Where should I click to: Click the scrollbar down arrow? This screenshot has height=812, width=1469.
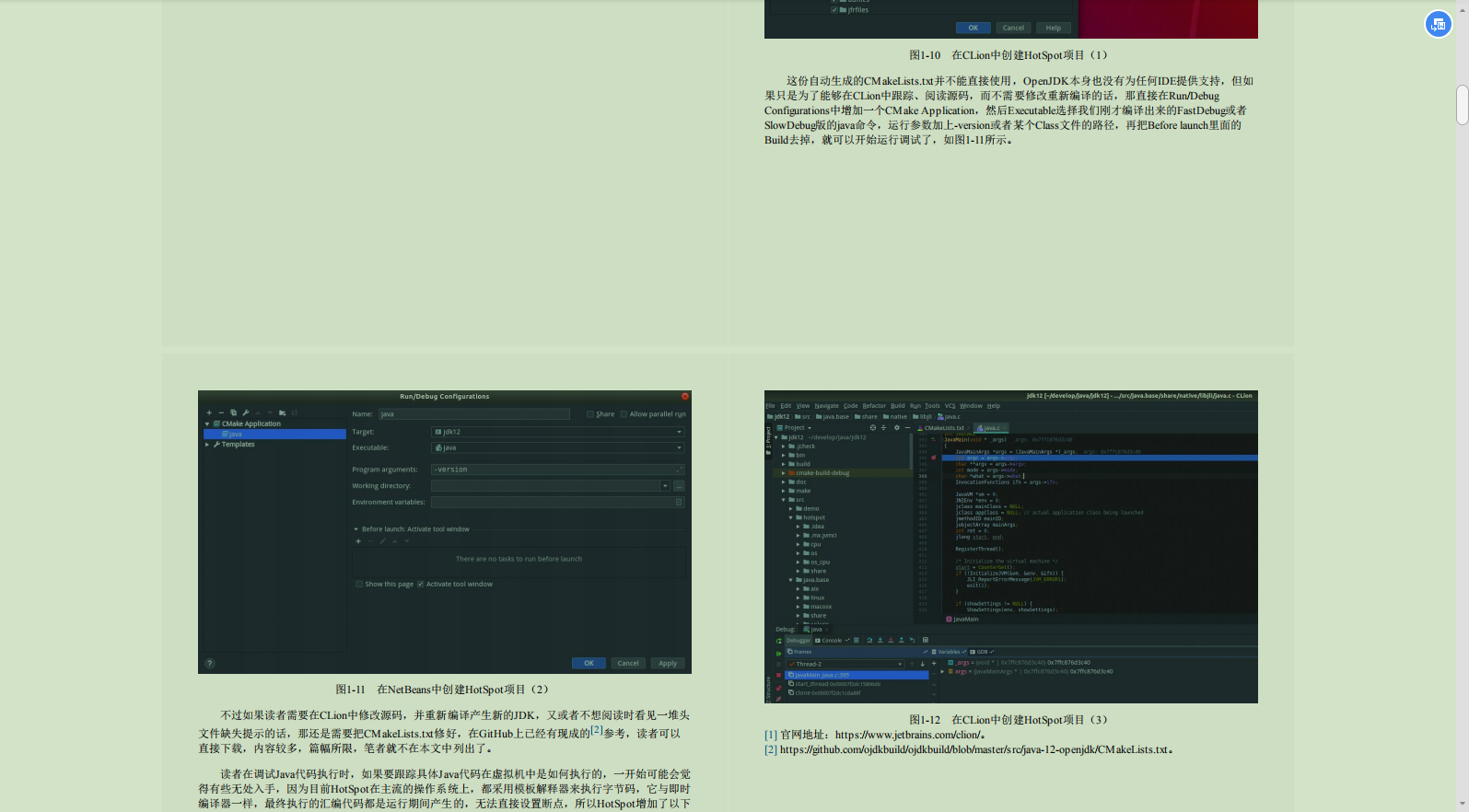click(x=1462, y=805)
